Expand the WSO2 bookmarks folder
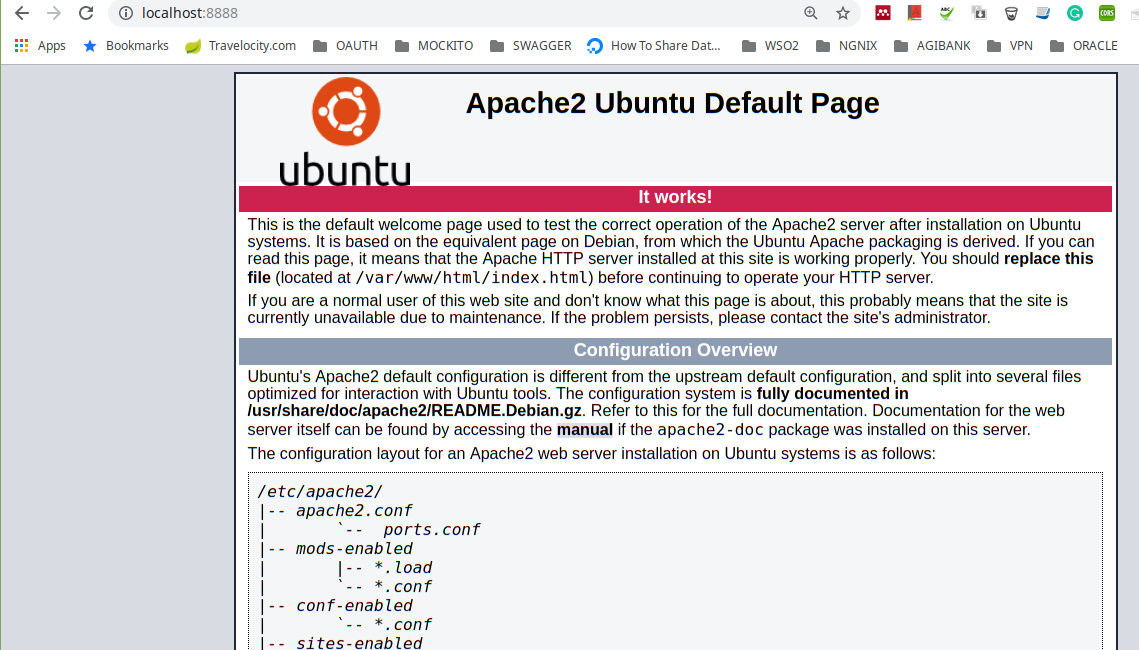Viewport: 1139px width, 650px height. click(x=770, y=46)
